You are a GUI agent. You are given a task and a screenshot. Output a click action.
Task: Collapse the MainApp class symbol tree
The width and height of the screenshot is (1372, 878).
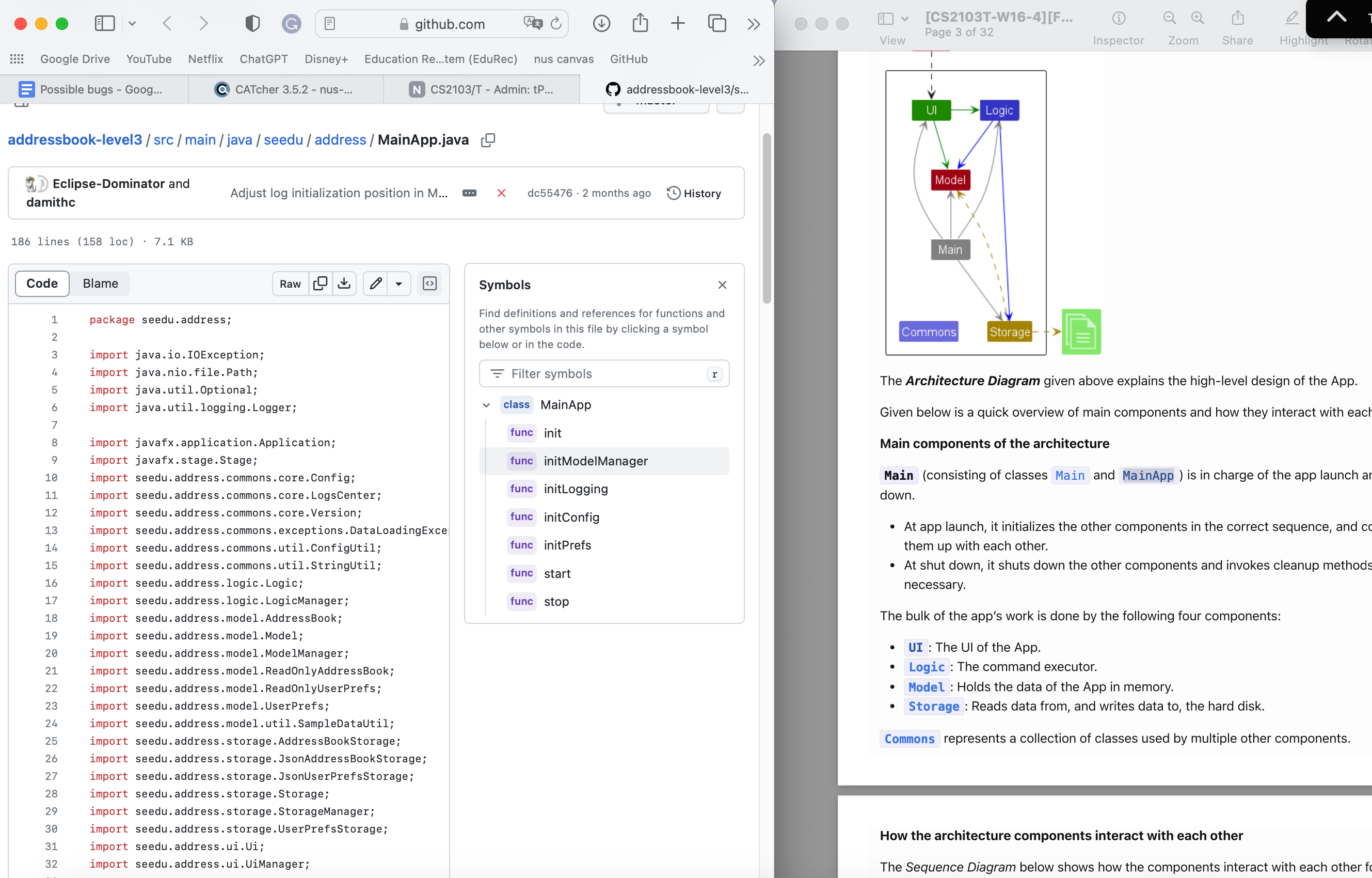486,405
